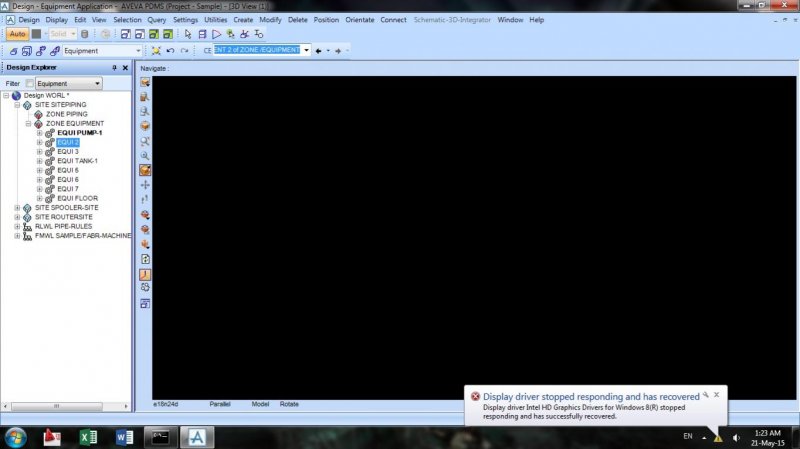The image size is (800, 449).
Task: Click the first blue window layout icon
Action: click(x=126, y=34)
